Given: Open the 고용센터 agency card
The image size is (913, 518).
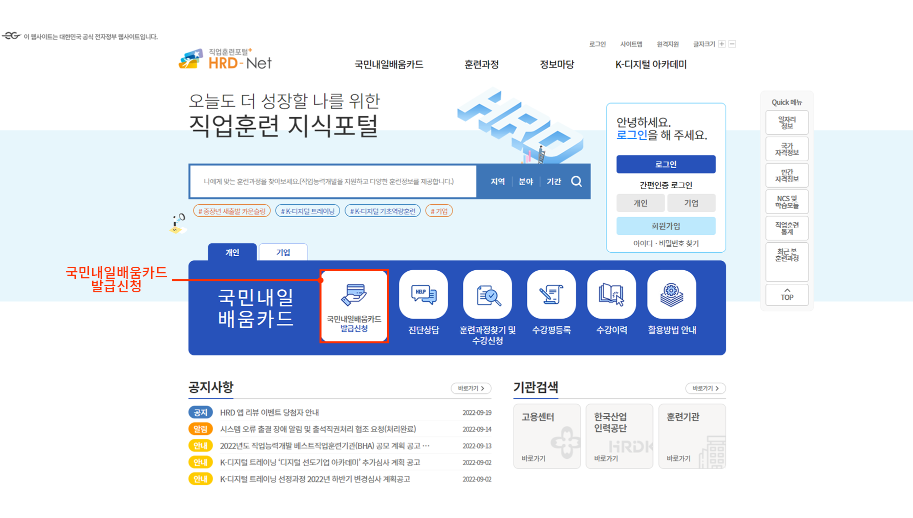Looking at the screenshot, I should click(x=547, y=437).
